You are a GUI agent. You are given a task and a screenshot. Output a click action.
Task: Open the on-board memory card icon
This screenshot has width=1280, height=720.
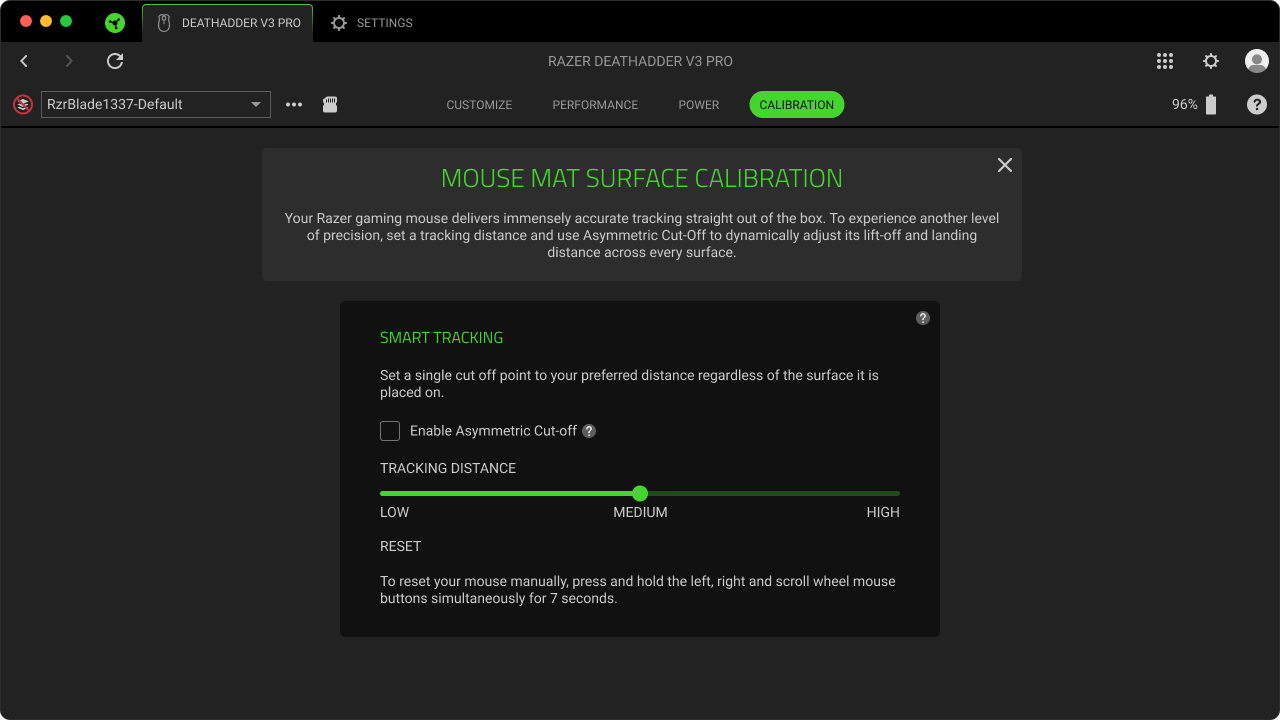(330, 104)
